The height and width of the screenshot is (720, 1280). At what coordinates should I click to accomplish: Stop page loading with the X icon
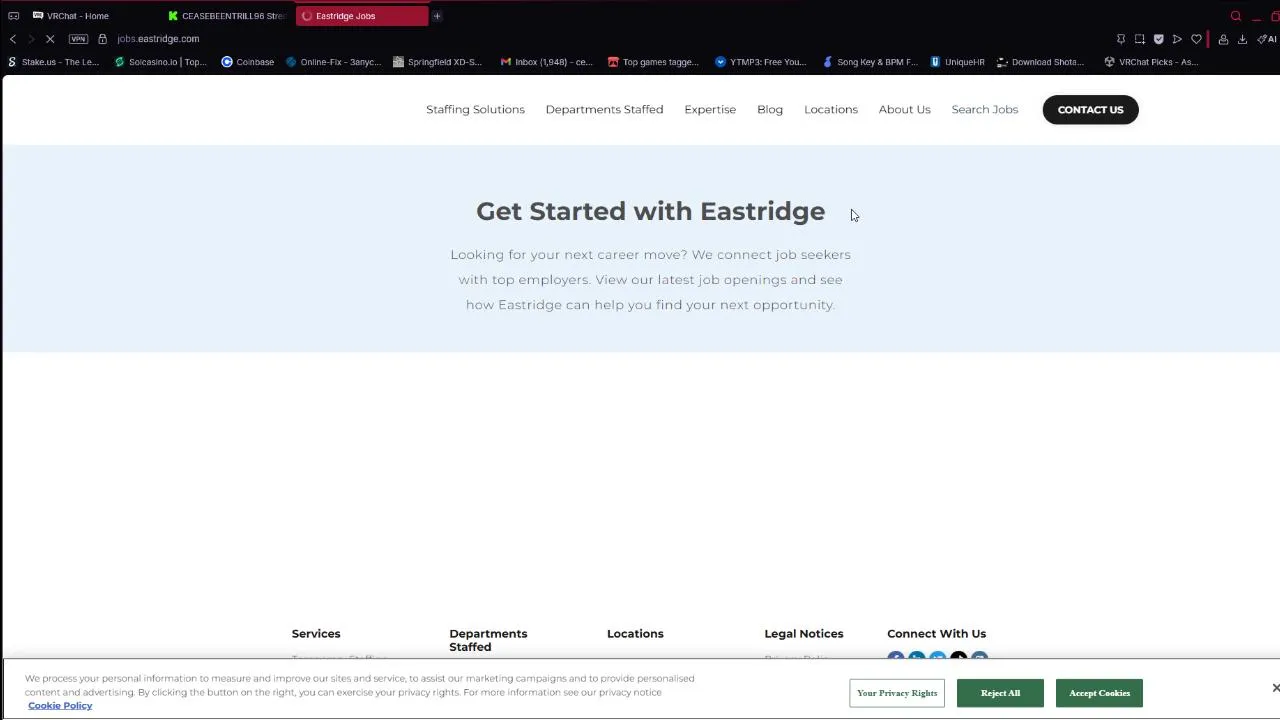[50, 39]
